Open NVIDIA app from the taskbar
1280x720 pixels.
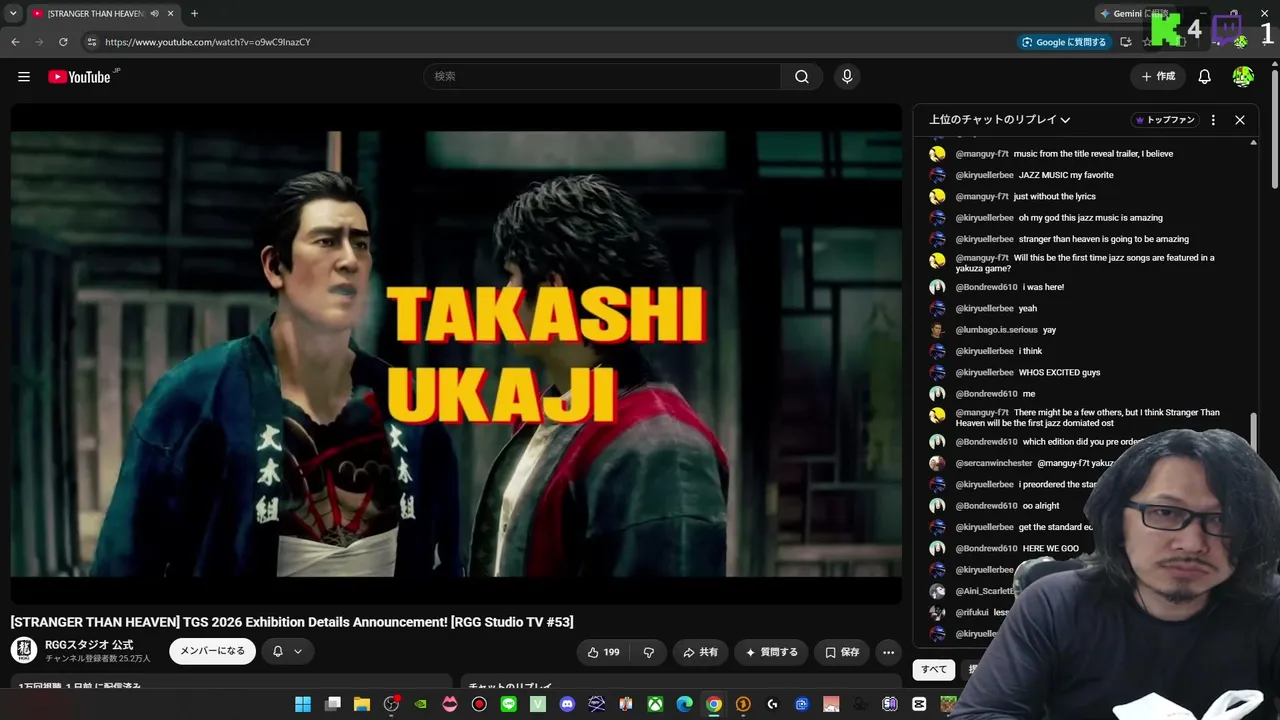point(421,704)
